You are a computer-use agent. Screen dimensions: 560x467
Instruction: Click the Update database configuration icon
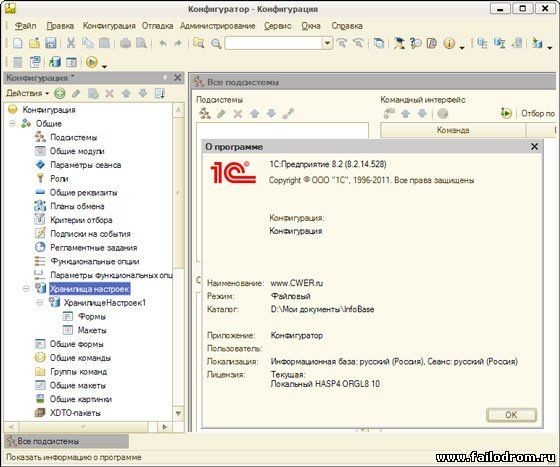(x=55, y=62)
